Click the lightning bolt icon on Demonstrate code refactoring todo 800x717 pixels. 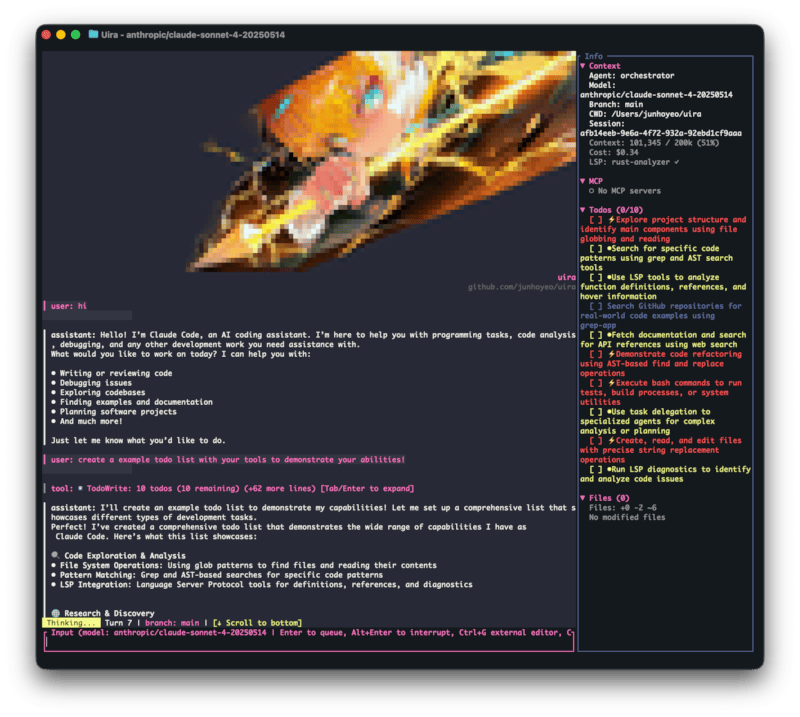point(612,353)
